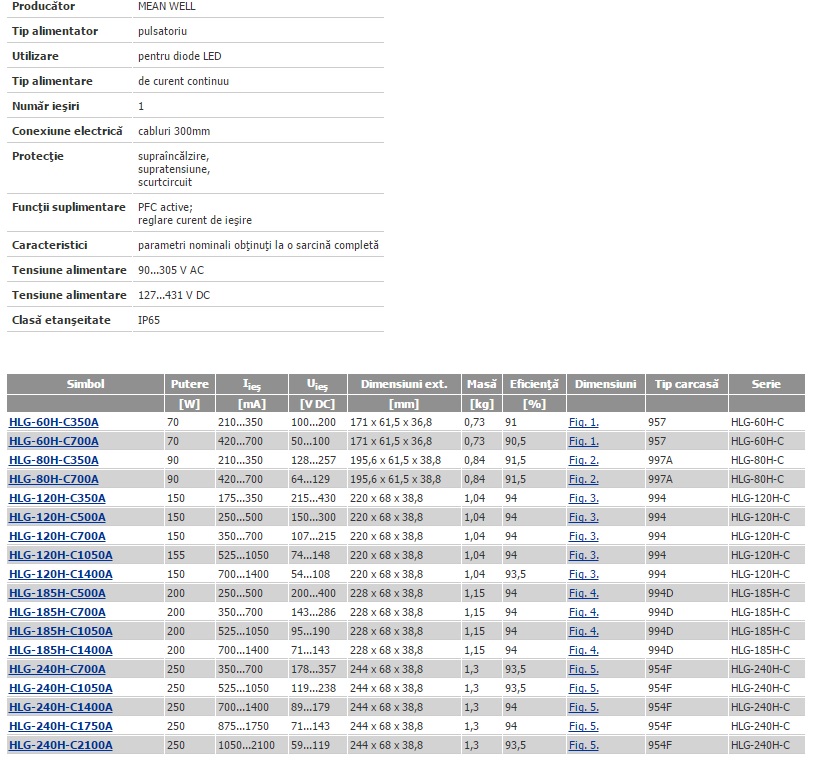This screenshot has height=760, width=814.
Task: Select the IP65 sealing class value
Action: pos(149,320)
